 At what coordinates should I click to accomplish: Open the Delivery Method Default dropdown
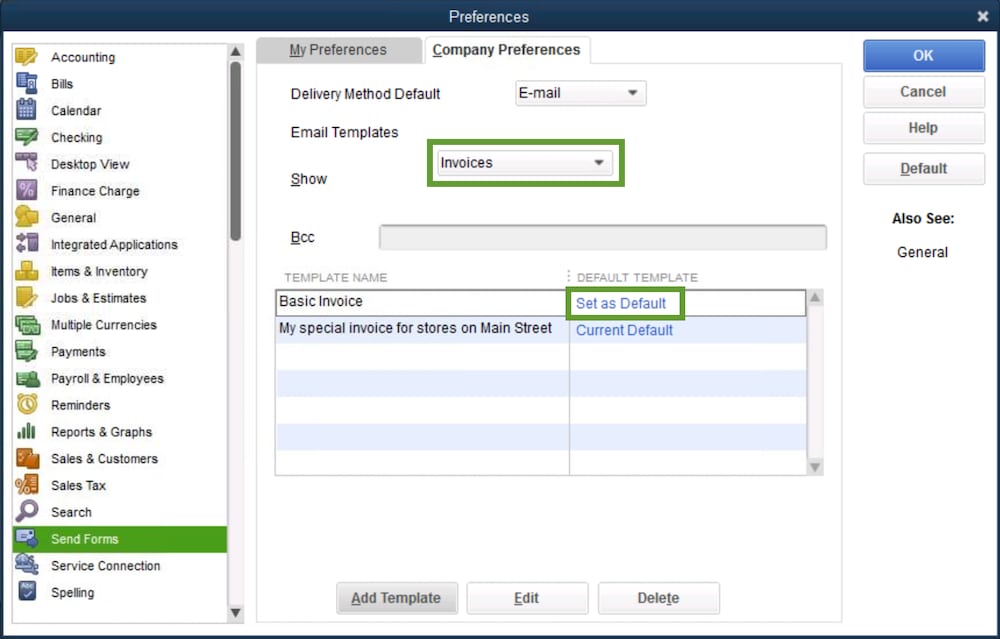point(580,93)
